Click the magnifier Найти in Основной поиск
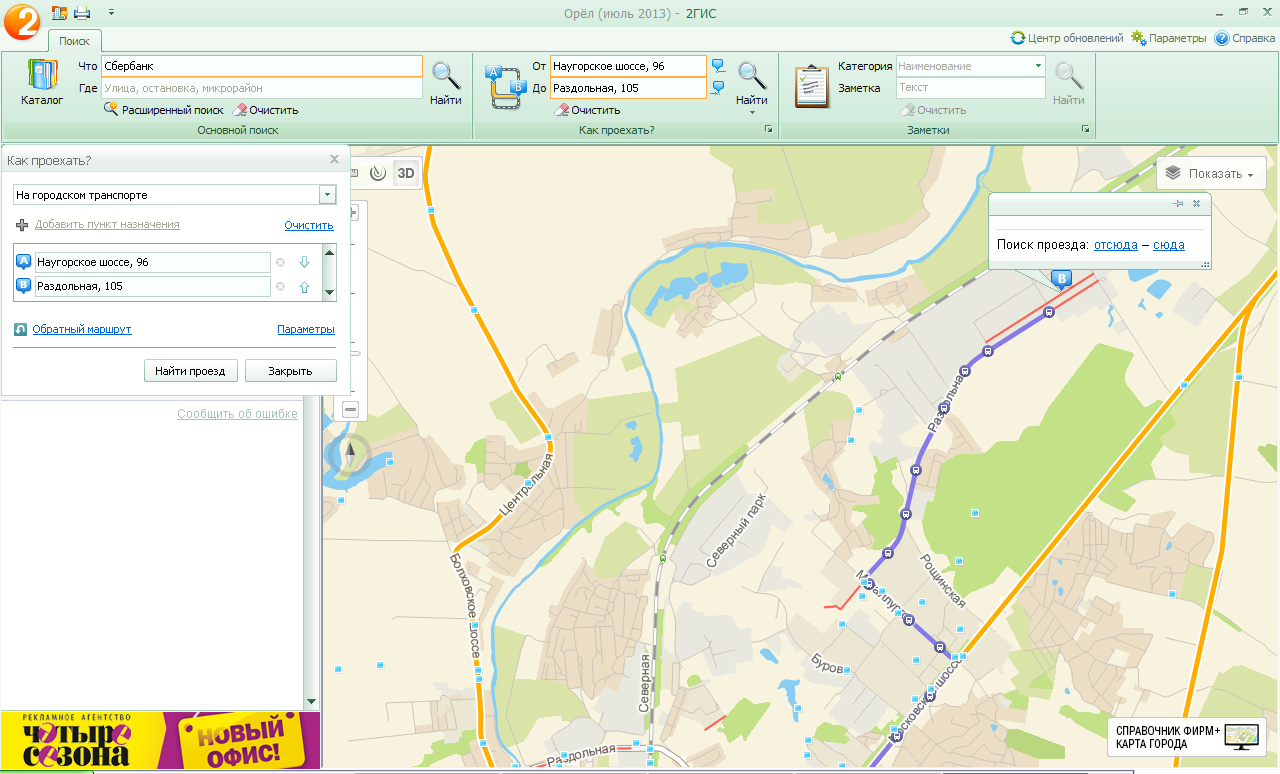1280x774 pixels. tap(446, 83)
